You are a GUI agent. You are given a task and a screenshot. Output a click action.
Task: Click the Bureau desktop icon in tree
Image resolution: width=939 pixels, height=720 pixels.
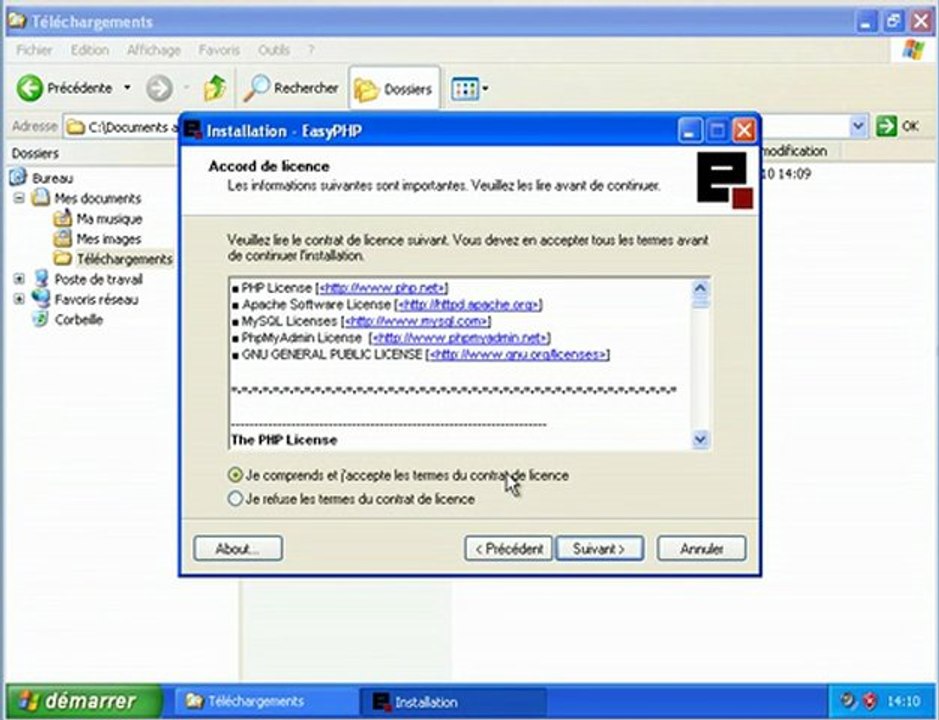point(19,177)
